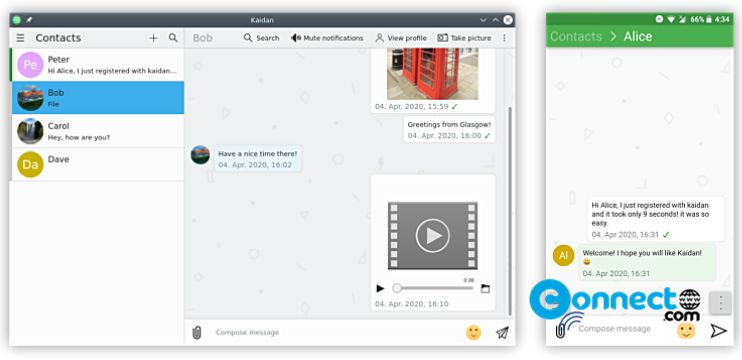Click Alice title in mobile header

(x=638, y=36)
